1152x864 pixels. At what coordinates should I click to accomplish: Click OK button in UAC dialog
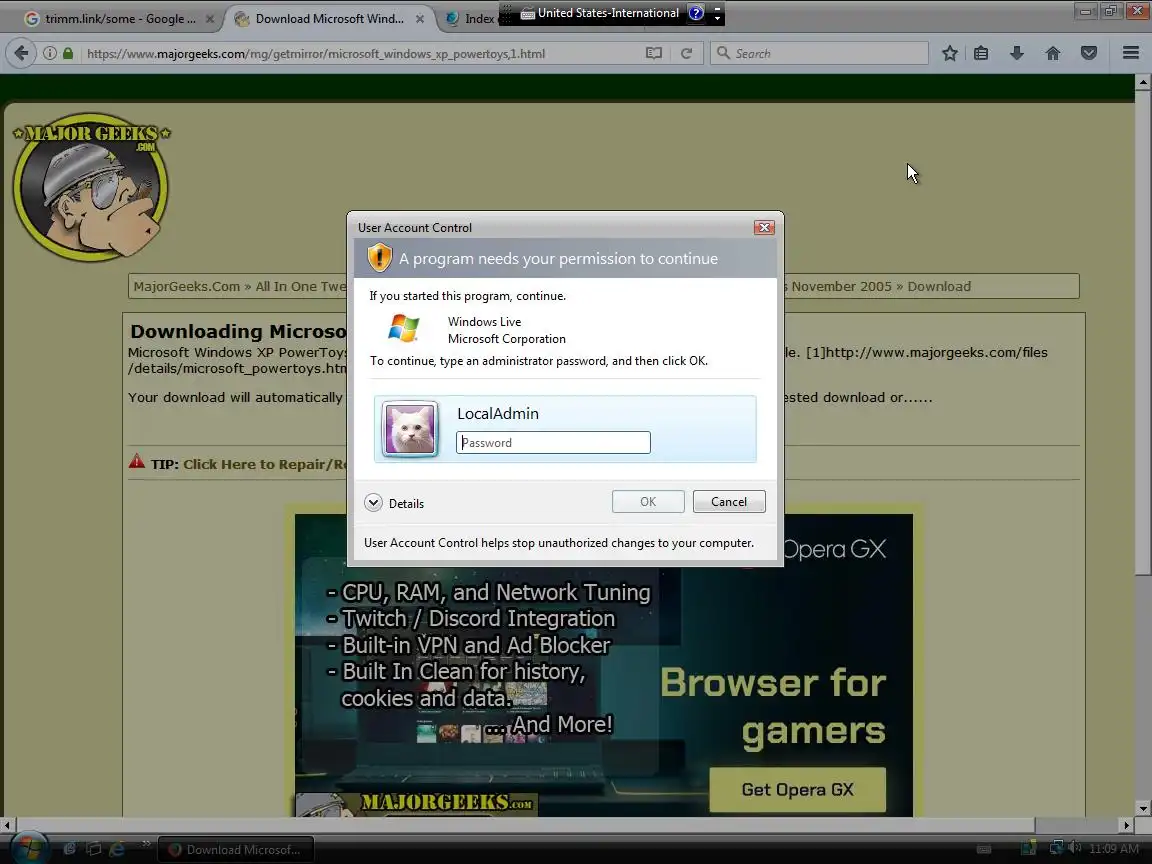click(648, 502)
